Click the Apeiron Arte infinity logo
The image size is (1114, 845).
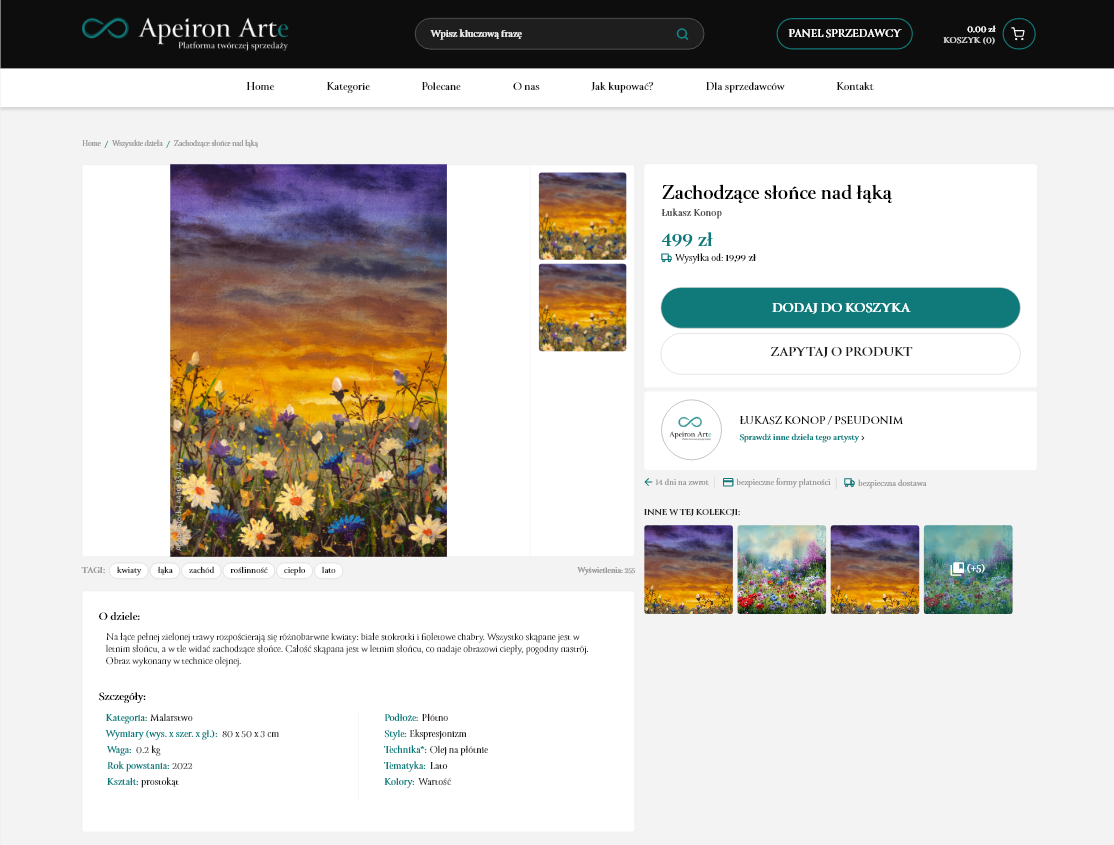pyautogui.click(x=105, y=28)
